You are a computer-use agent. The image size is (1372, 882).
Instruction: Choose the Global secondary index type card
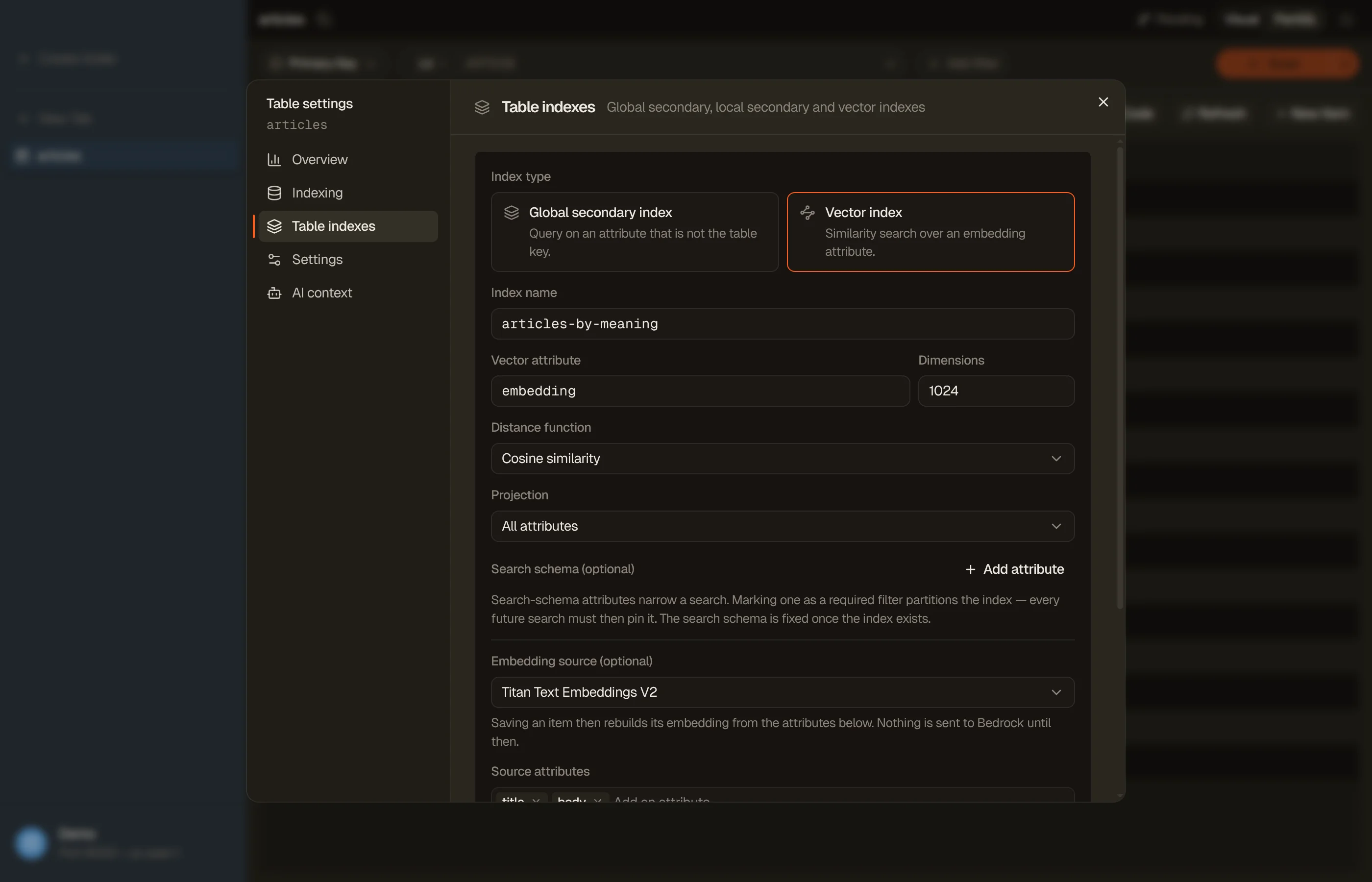click(635, 232)
